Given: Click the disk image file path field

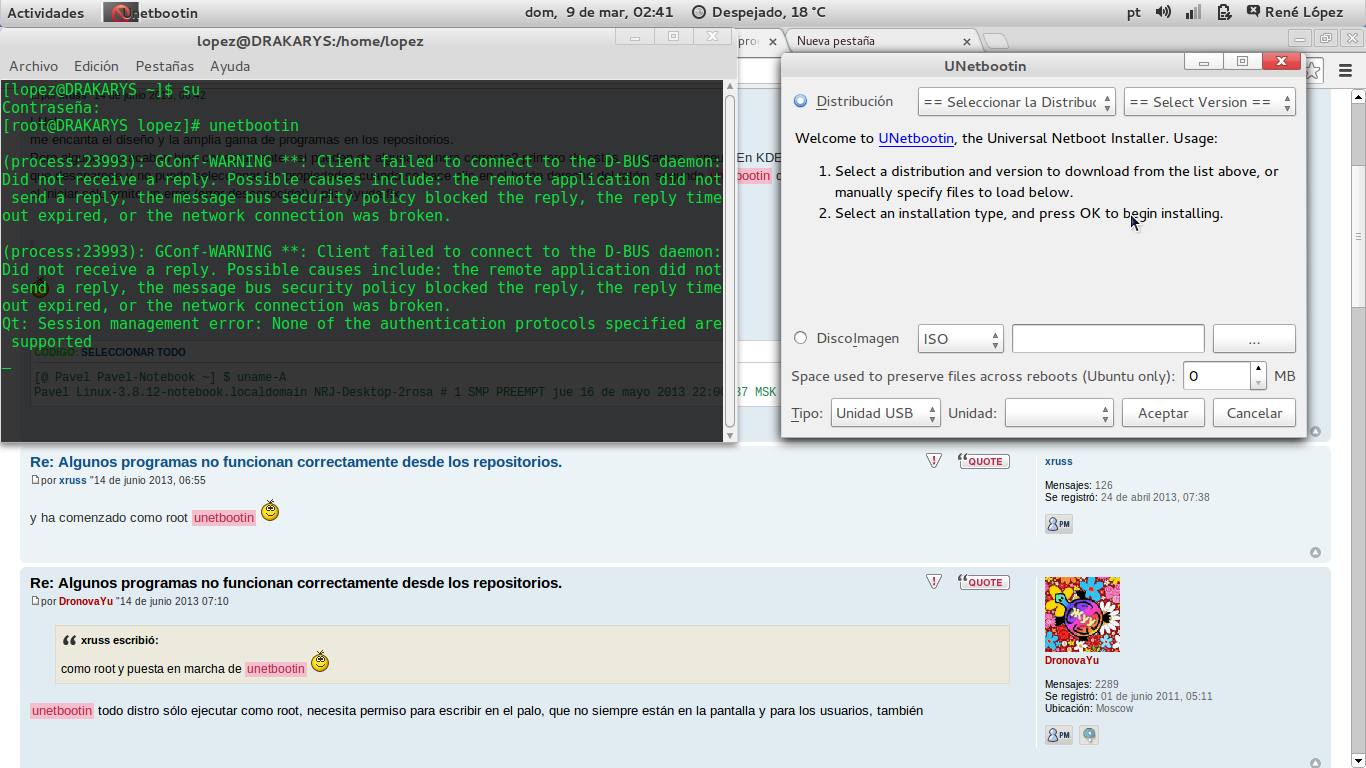Looking at the screenshot, I should click(1108, 339).
